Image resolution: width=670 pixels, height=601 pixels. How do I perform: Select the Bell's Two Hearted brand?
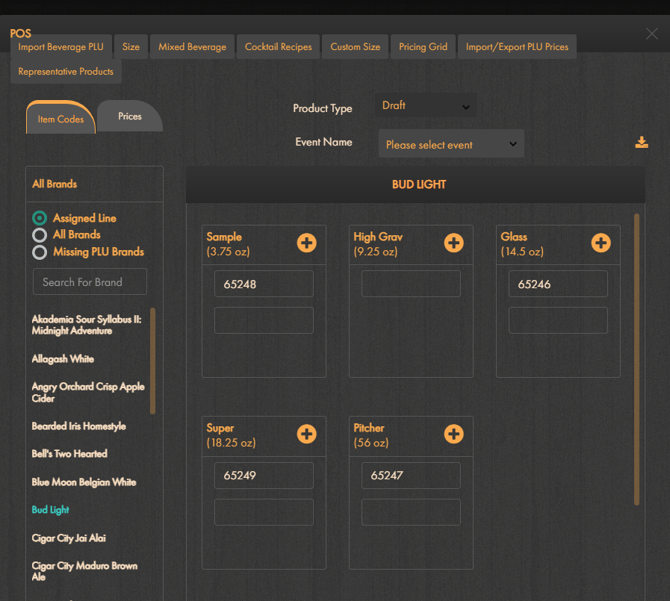pyautogui.click(x=69, y=454)
